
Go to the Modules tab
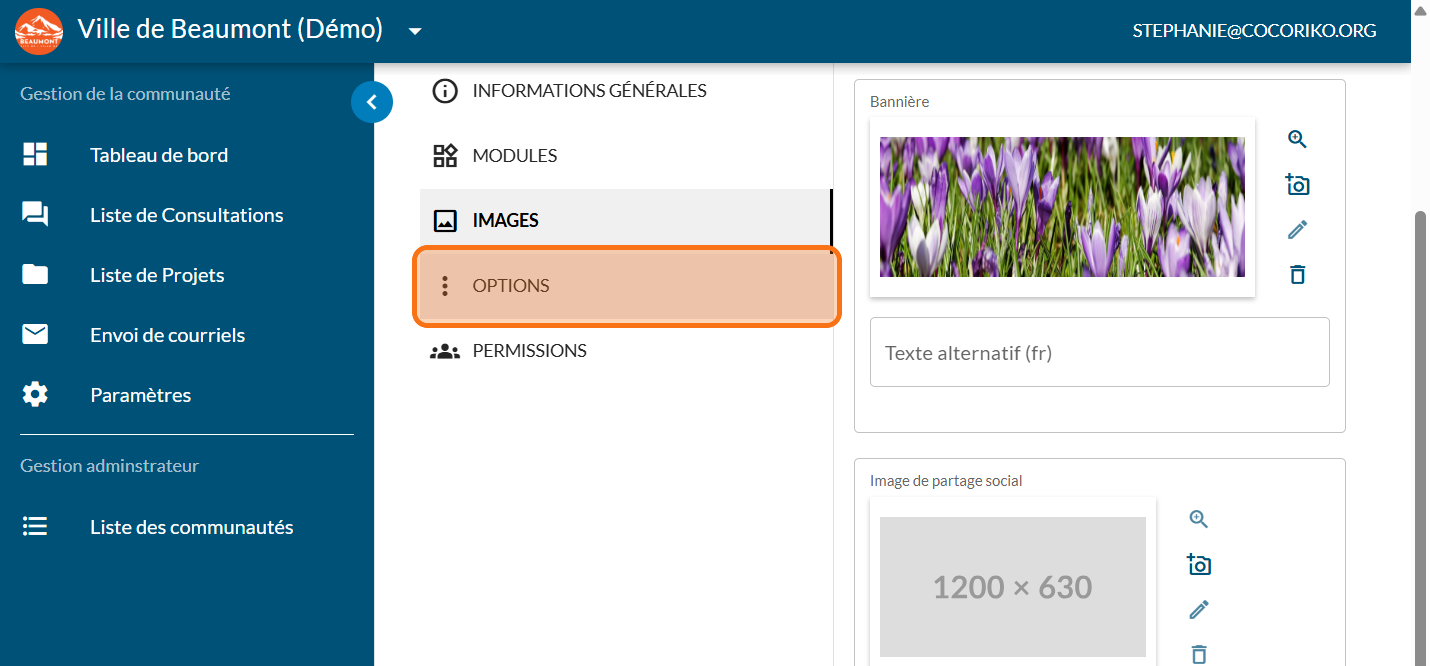pos(514,156)
